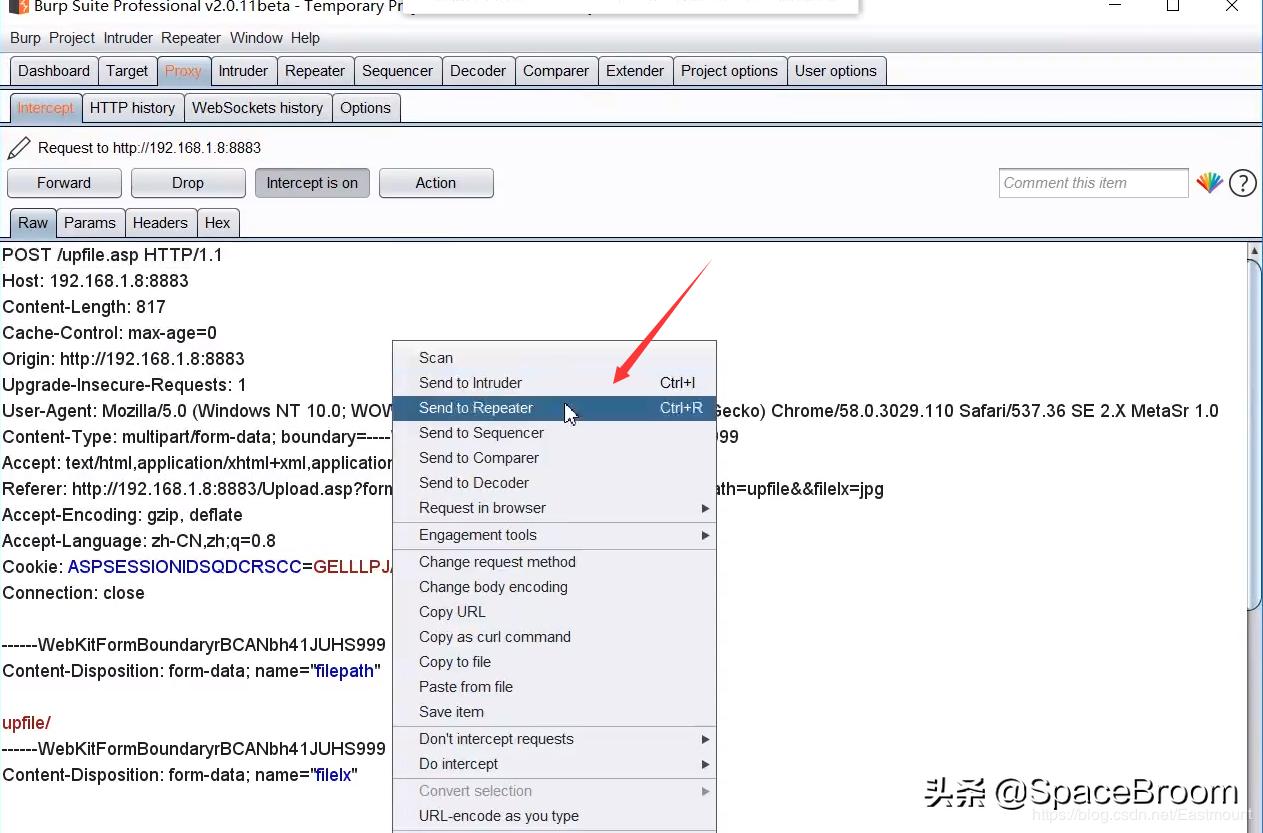Choose Change request method

(x=555, y=562)
